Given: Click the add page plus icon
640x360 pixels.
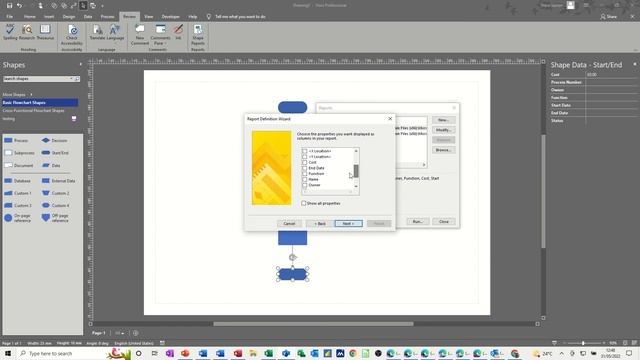Looking at the screenshot, I should [x=136, y=333].
